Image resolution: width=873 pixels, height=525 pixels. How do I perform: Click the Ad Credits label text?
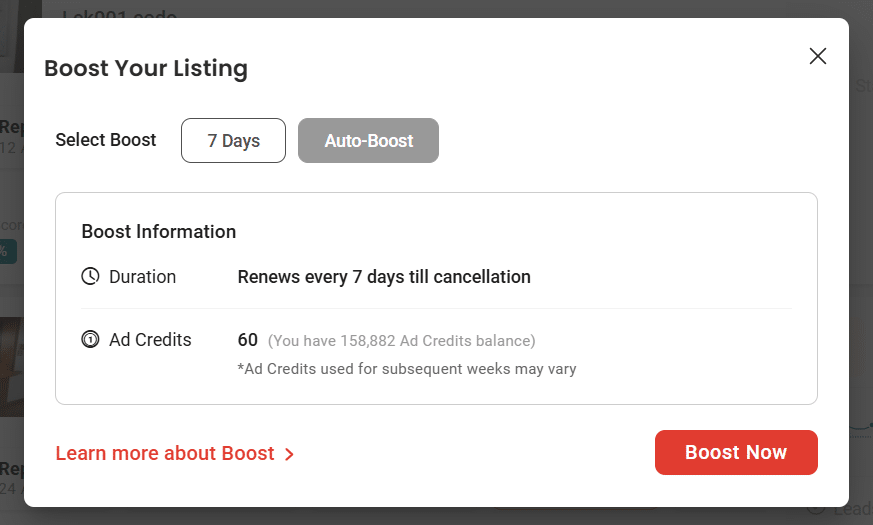[150, 340]
